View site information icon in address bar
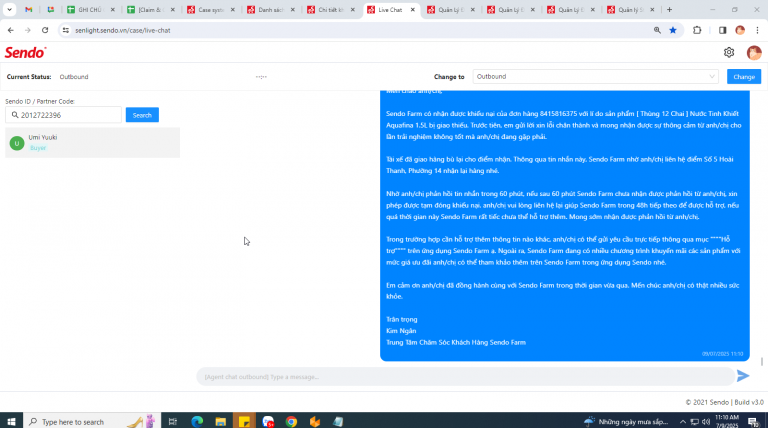The image size is (768, 428). 66,30
